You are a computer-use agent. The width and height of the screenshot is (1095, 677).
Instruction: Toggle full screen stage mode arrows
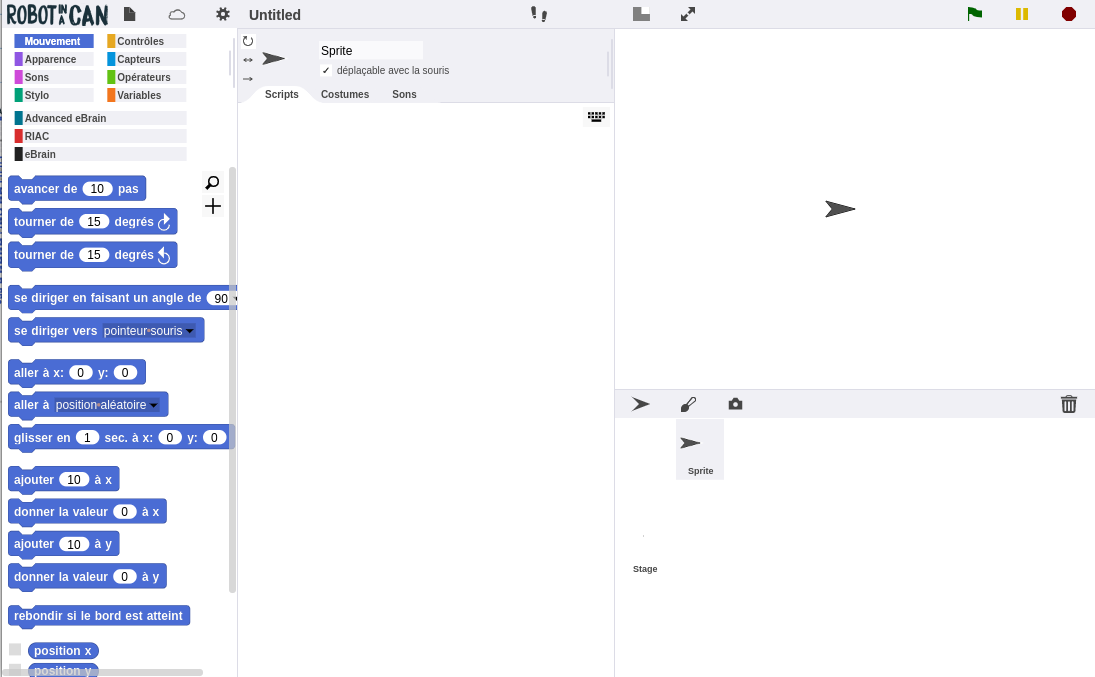(x=688, y=14)
